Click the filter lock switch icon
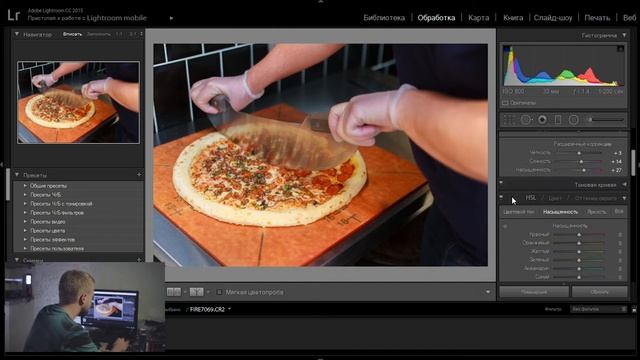This screenshot has height=360, width=640. pyautogui.click(x=634, y=309)
